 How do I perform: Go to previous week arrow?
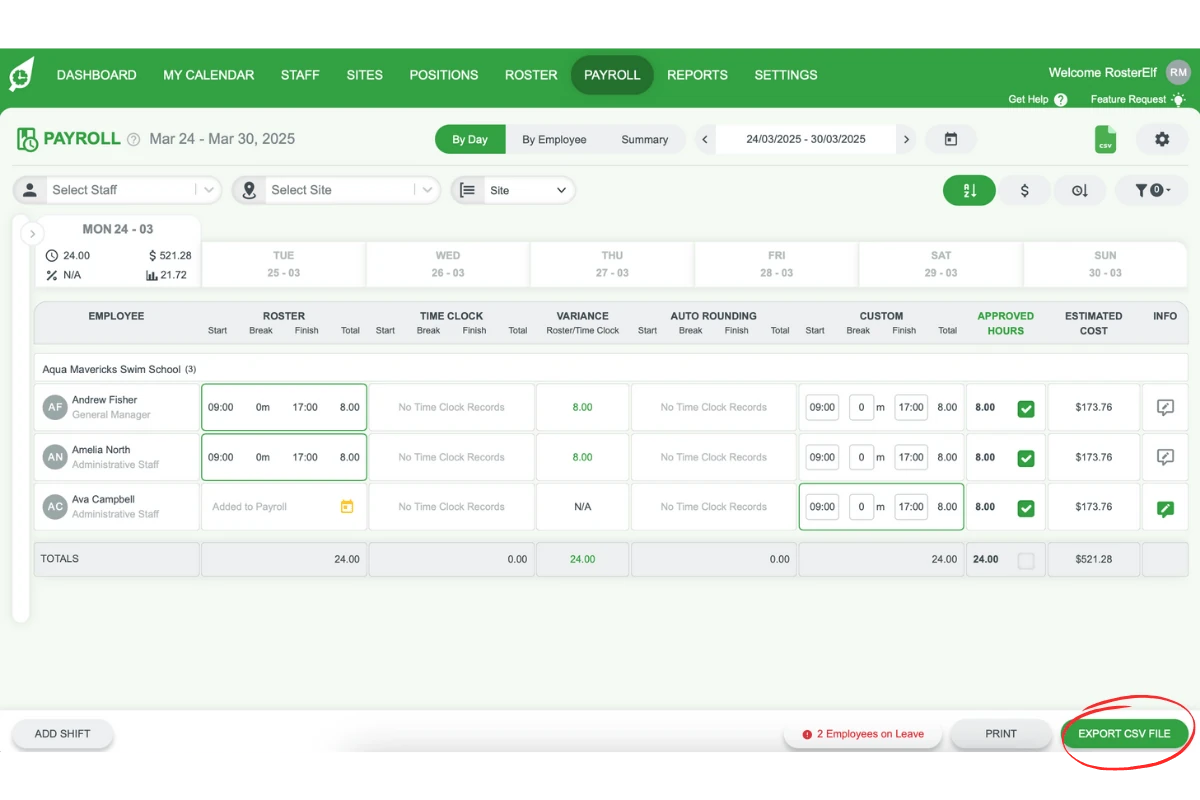[x=705, y=139]
